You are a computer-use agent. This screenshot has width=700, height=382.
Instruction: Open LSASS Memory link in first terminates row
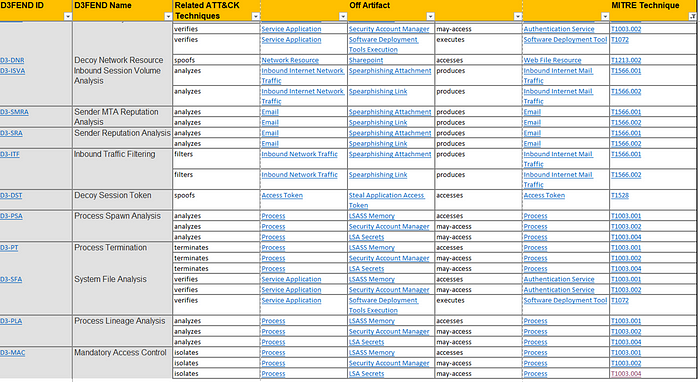click(x=372, y=248)
